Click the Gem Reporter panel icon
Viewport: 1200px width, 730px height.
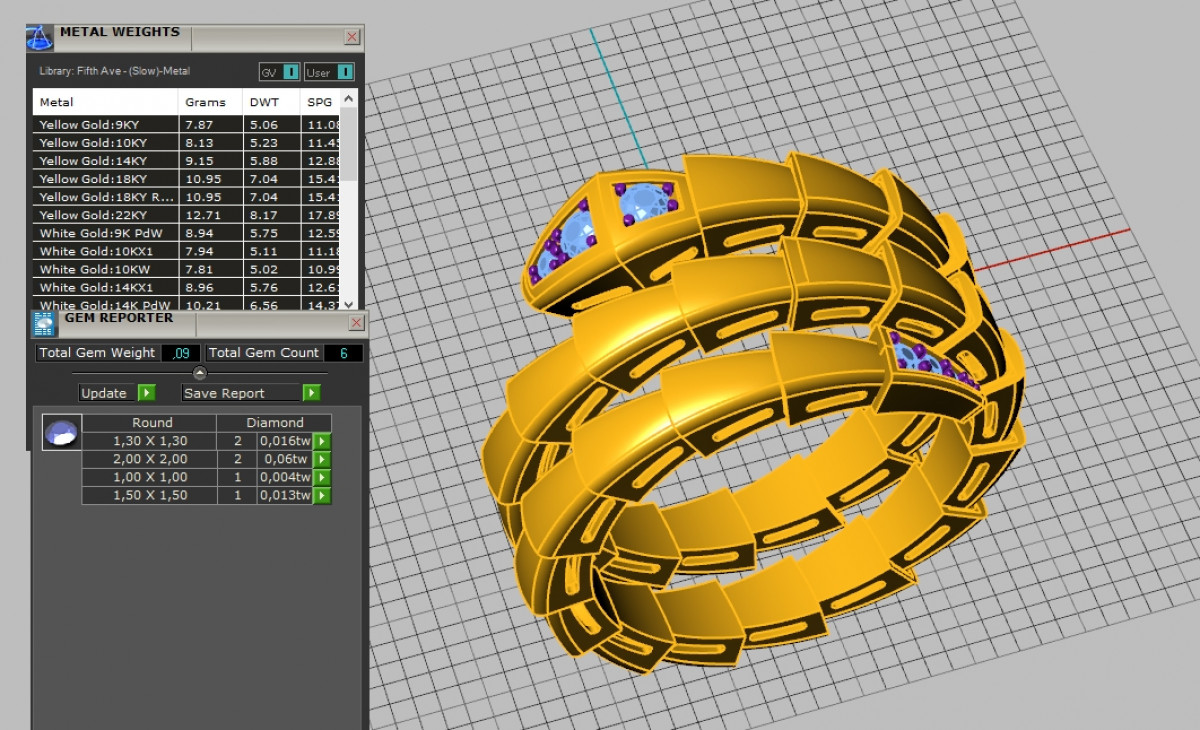[45, 323]
